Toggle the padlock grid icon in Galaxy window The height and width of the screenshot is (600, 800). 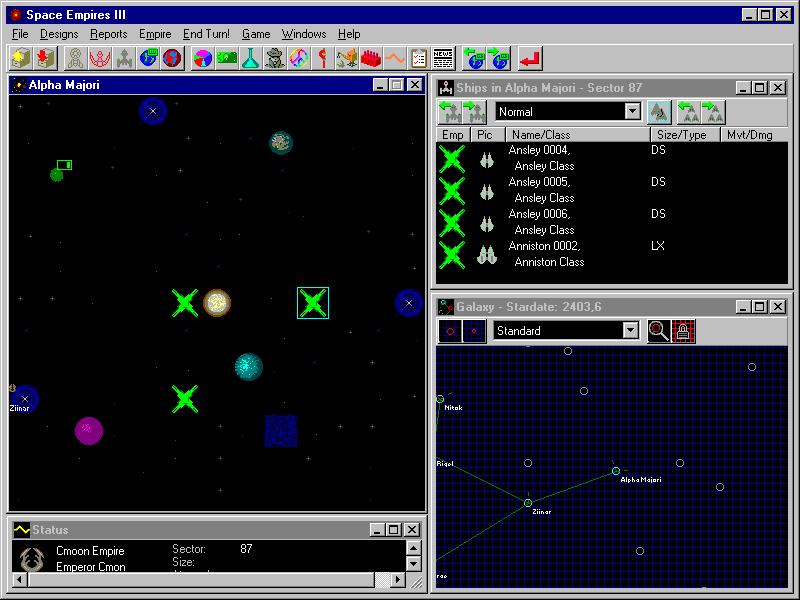683,331
